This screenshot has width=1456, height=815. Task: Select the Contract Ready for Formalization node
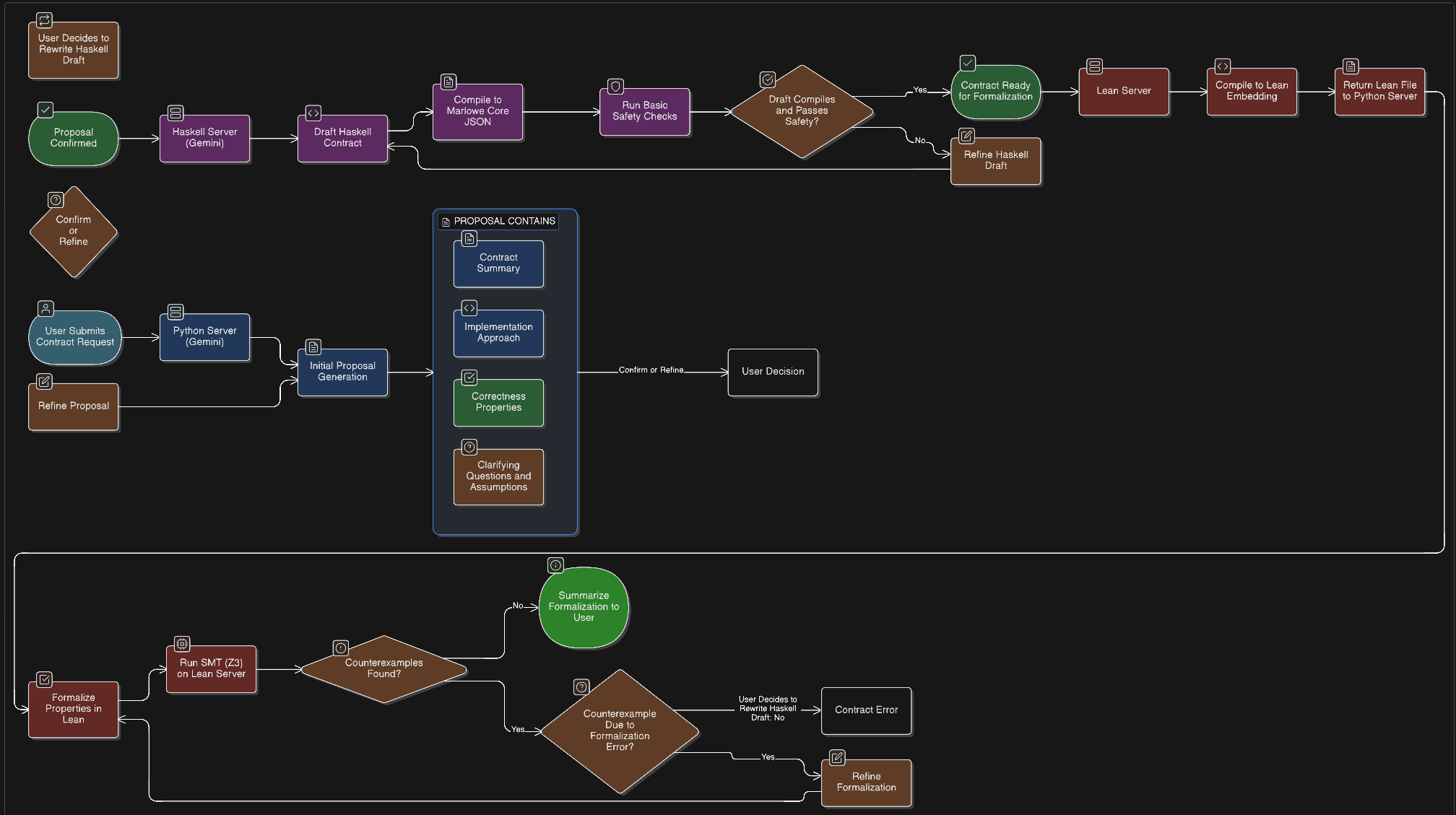[995, 92]
